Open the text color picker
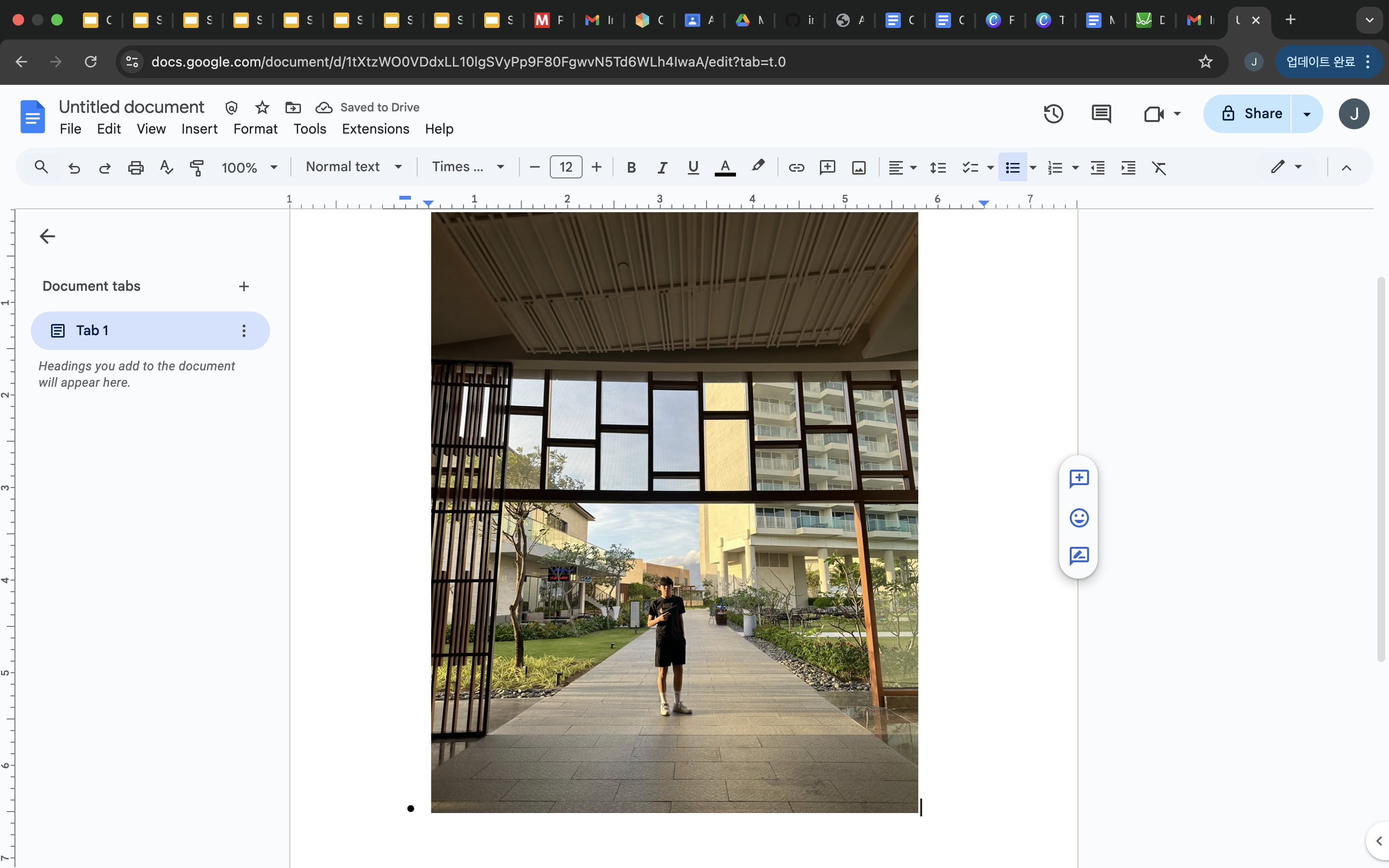The width and height of the screenshot is (1389, 868). click(725, 168)
